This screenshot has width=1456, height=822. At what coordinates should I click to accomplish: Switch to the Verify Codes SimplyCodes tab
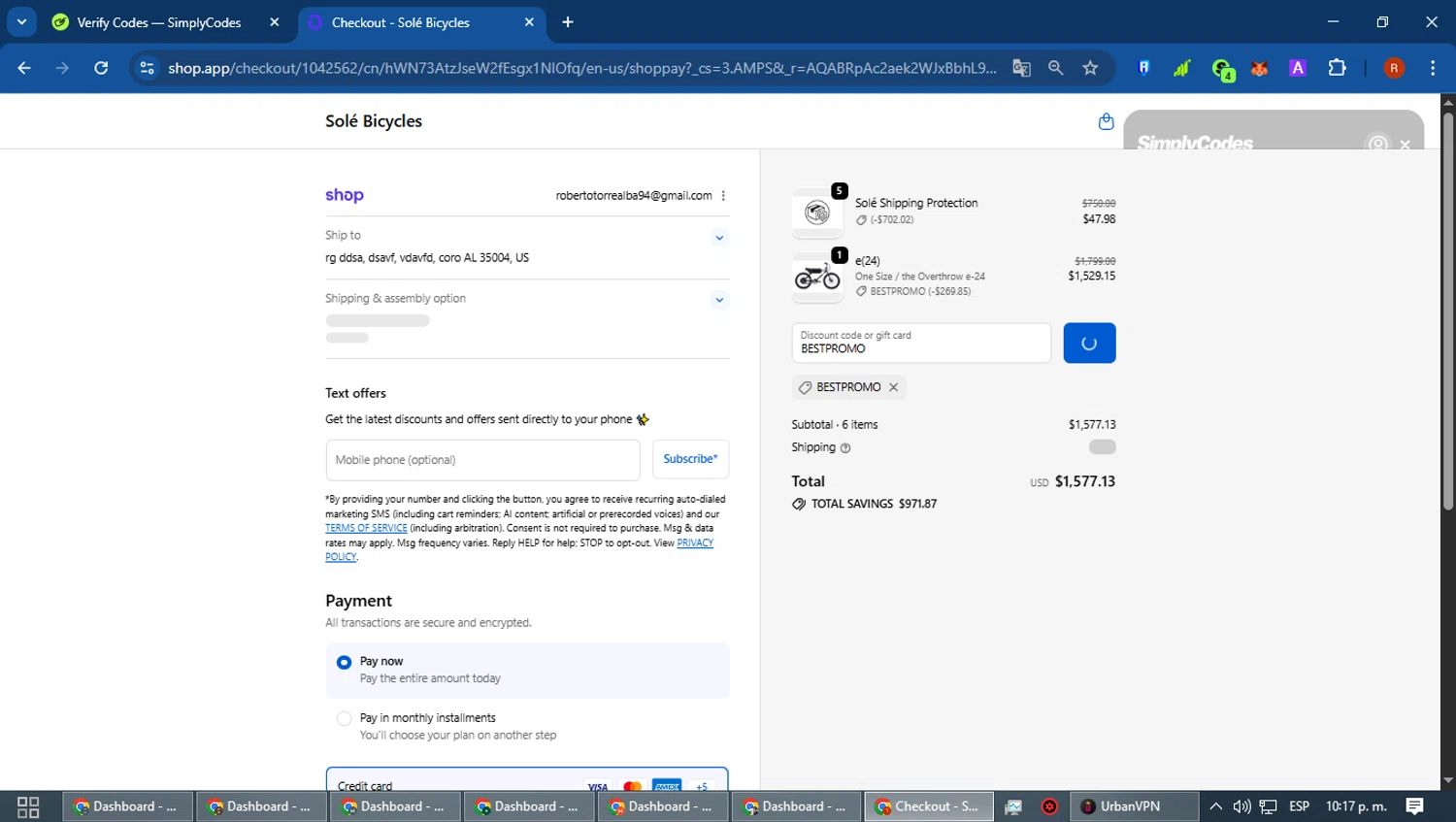coord(158,22)
